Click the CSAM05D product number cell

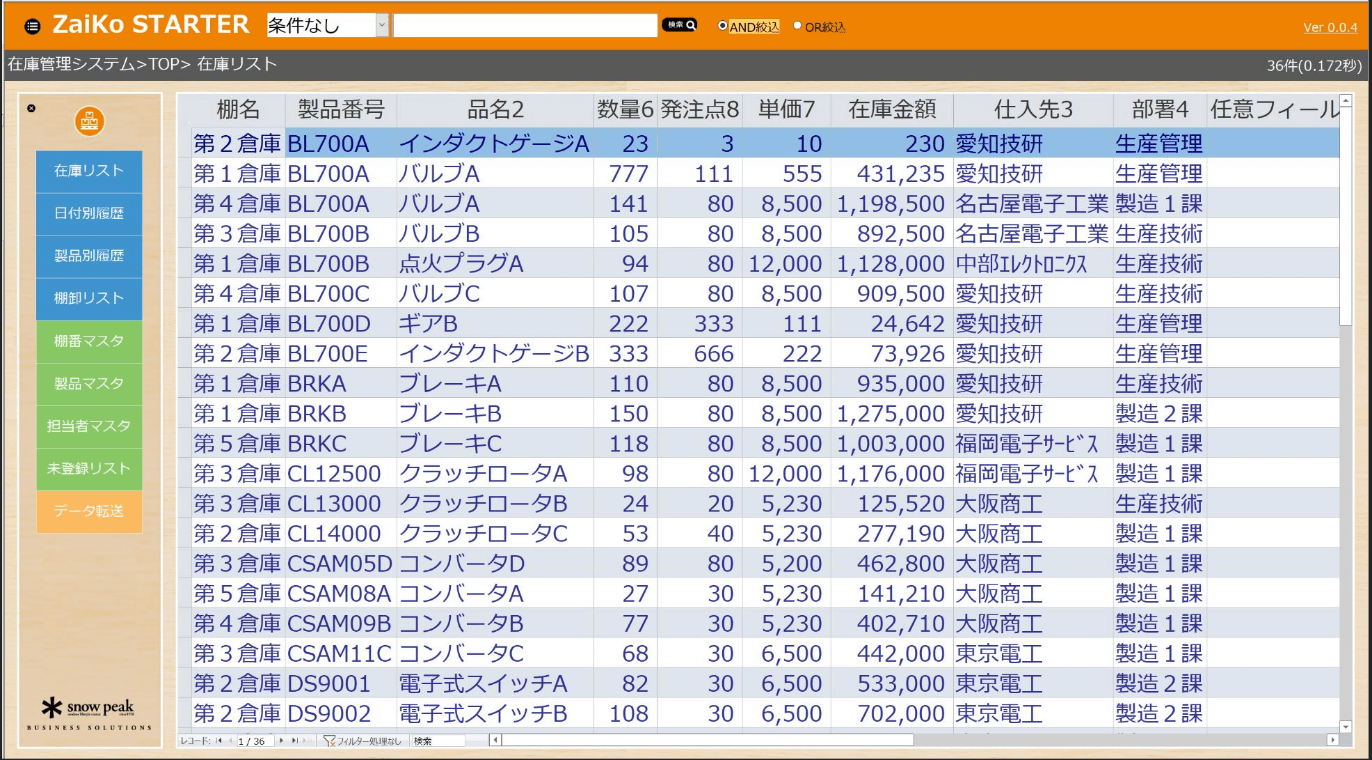(341, 563)
